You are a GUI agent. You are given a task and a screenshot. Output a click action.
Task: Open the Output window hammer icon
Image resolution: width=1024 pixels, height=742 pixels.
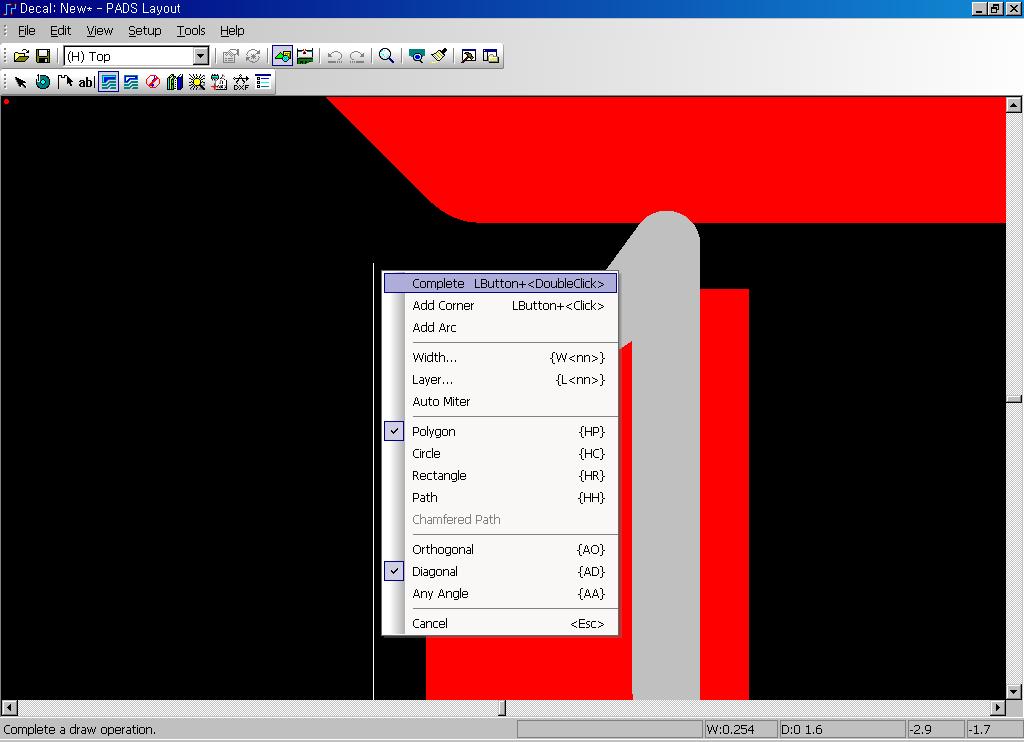click(468, 56)
